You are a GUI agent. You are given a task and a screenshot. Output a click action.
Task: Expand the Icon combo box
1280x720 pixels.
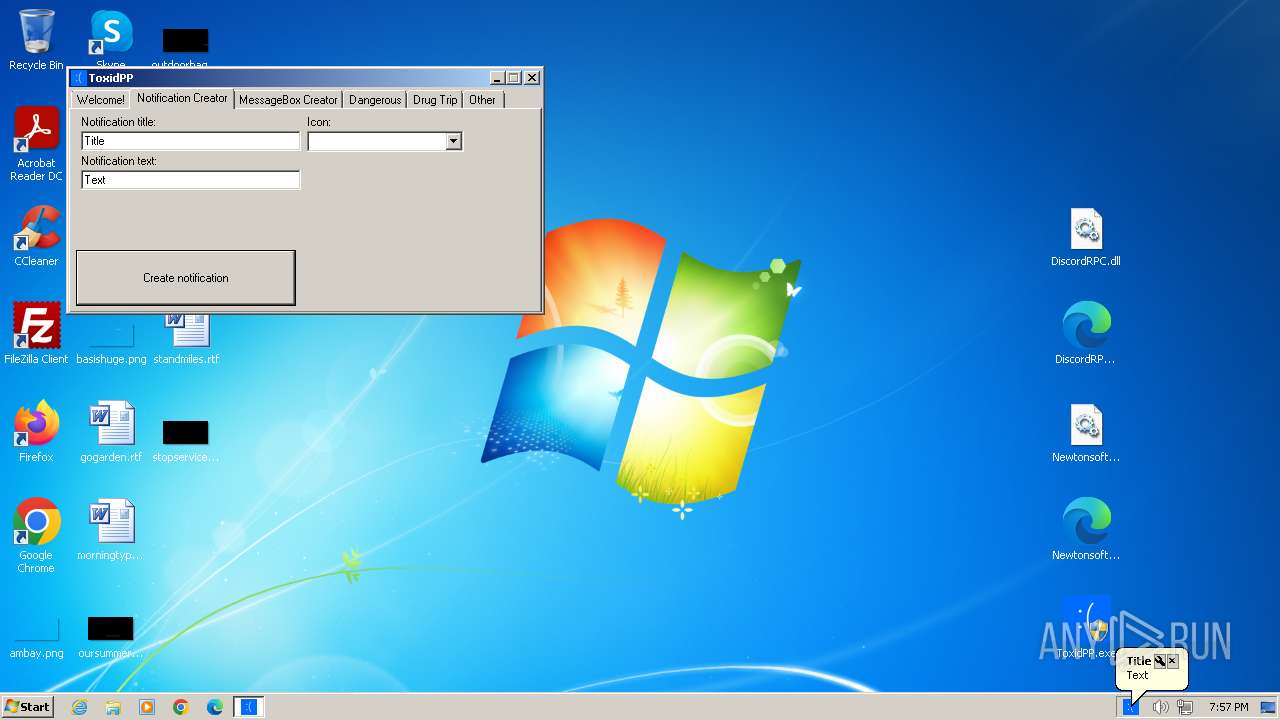coord(453,141)
